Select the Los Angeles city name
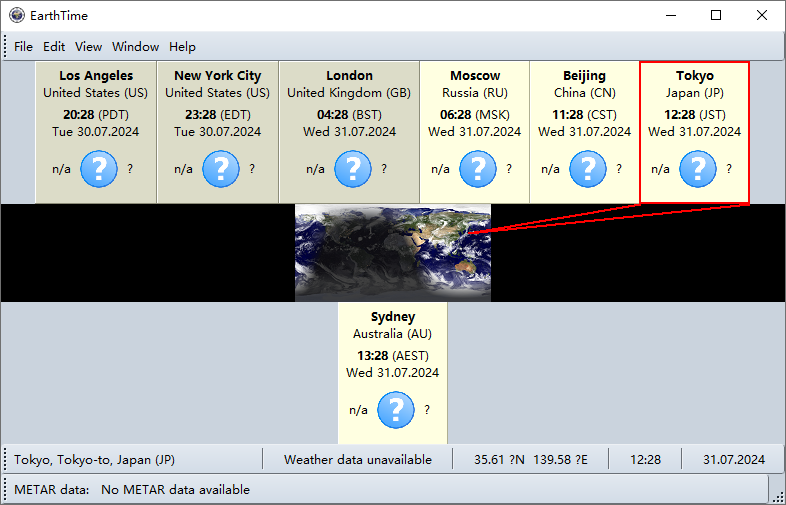The image size is (786, 505). (x=96, y=76)
